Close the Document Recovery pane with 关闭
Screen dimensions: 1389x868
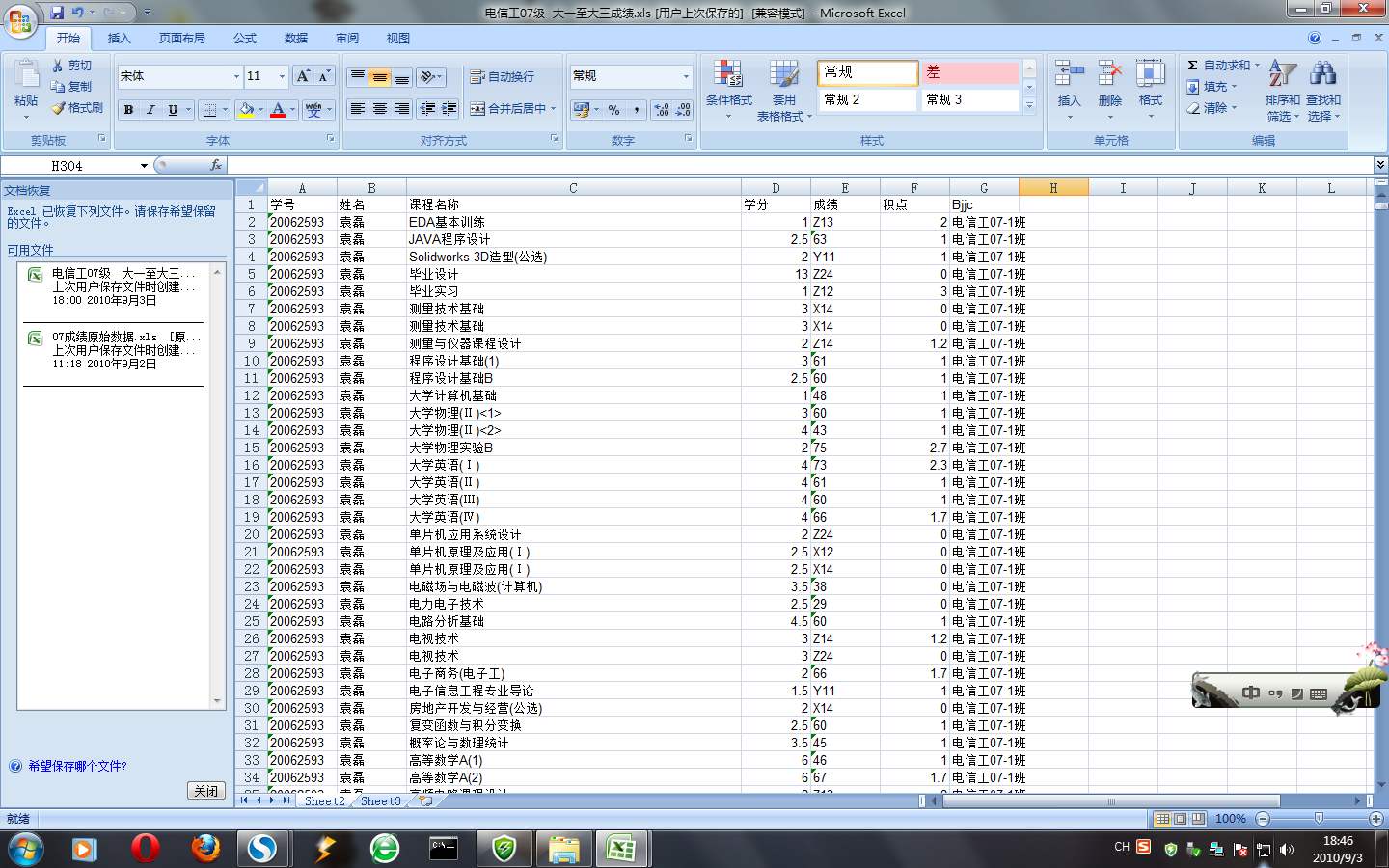click(205, 791)
